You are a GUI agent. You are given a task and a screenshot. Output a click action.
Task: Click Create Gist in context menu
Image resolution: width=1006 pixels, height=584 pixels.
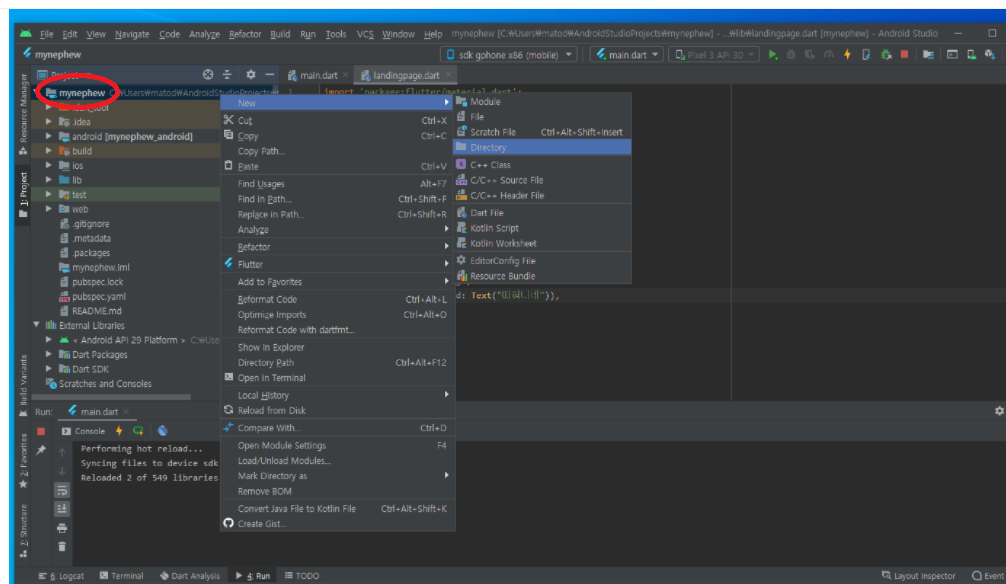pos(337,524)
